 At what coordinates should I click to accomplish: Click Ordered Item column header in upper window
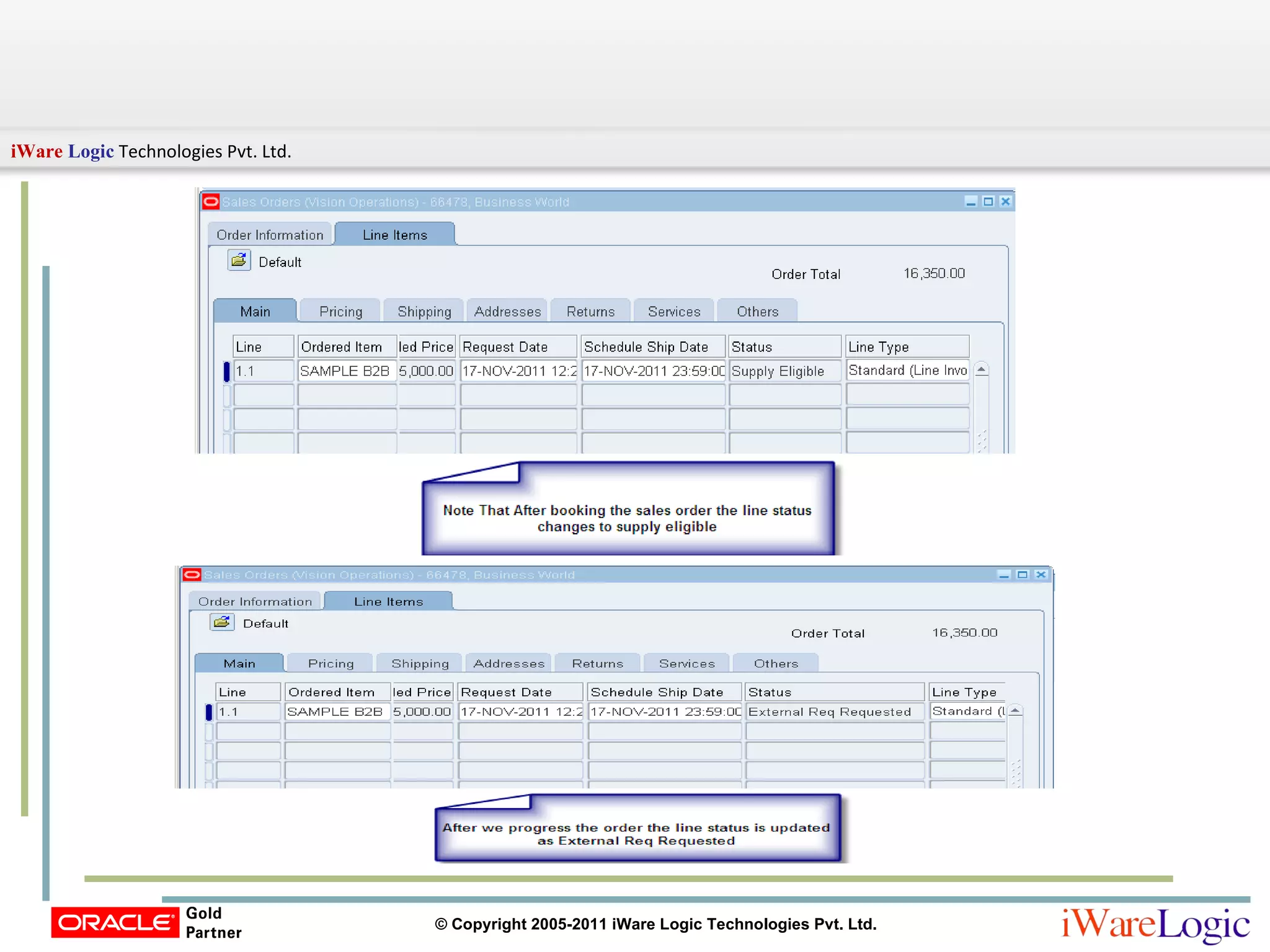click(x=347, y=347)
